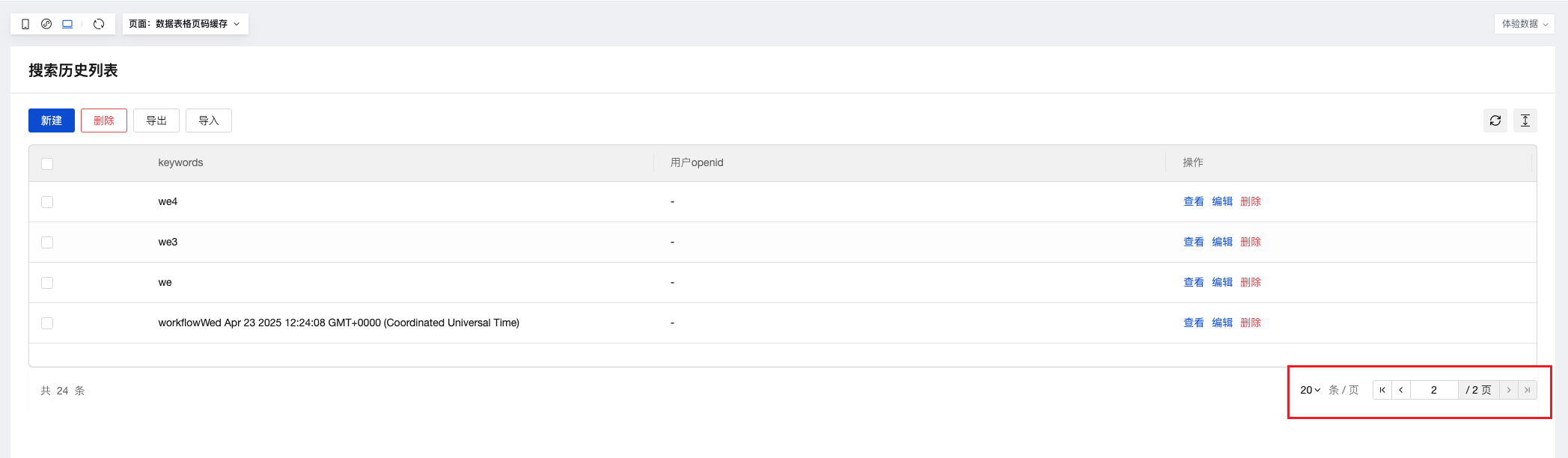The image size is (1568, 458).
Task: Click 编辑 in the we row
Action: 1222,282
